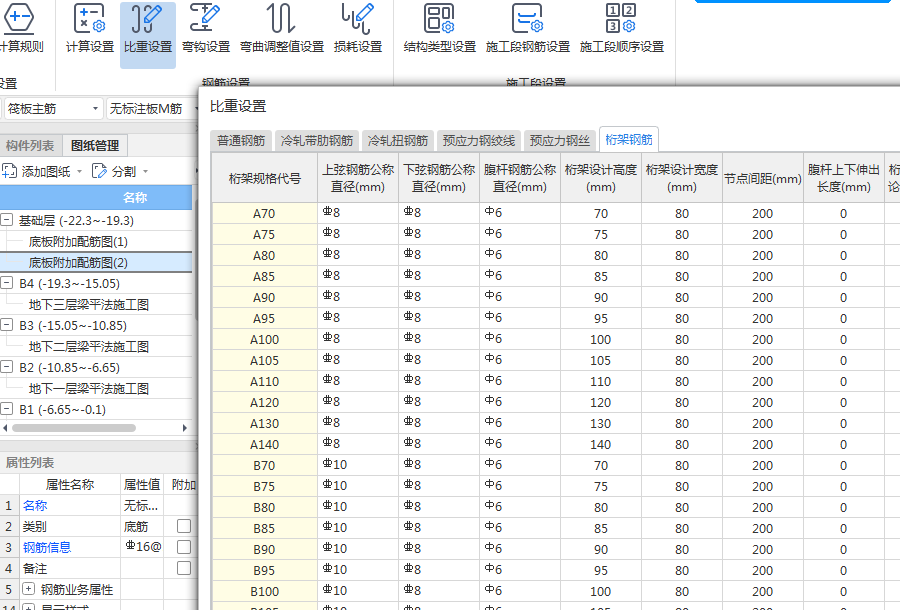This screenshot has height=610, width=900.
Task: Open the 分割 dropdown arrow
Action: coord(145,172)
